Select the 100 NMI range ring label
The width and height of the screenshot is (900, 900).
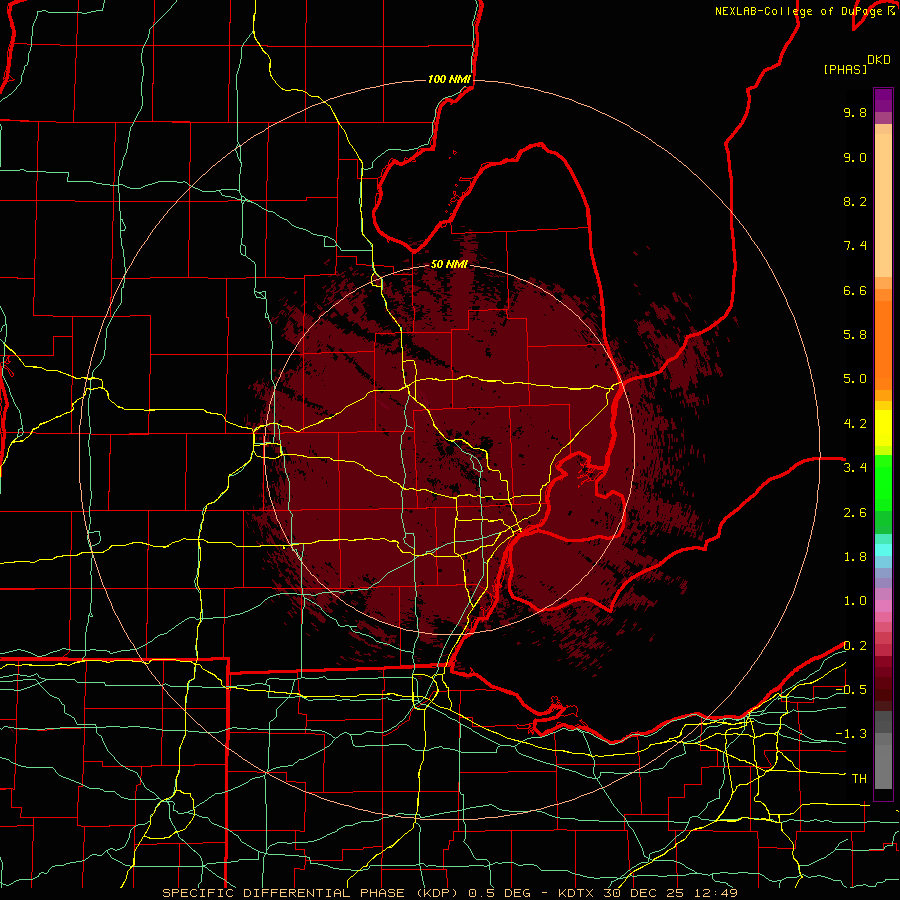pos(449,79)
